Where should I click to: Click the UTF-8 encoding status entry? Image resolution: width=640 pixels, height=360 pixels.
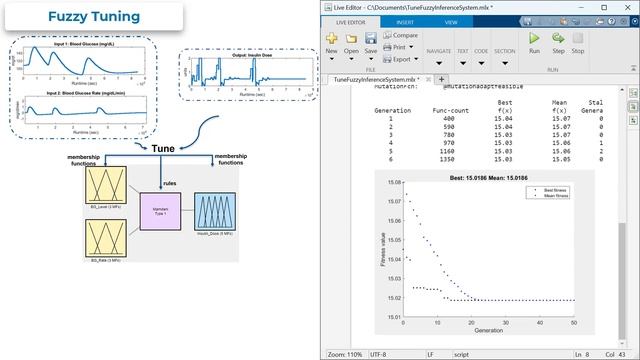(378, 355)
